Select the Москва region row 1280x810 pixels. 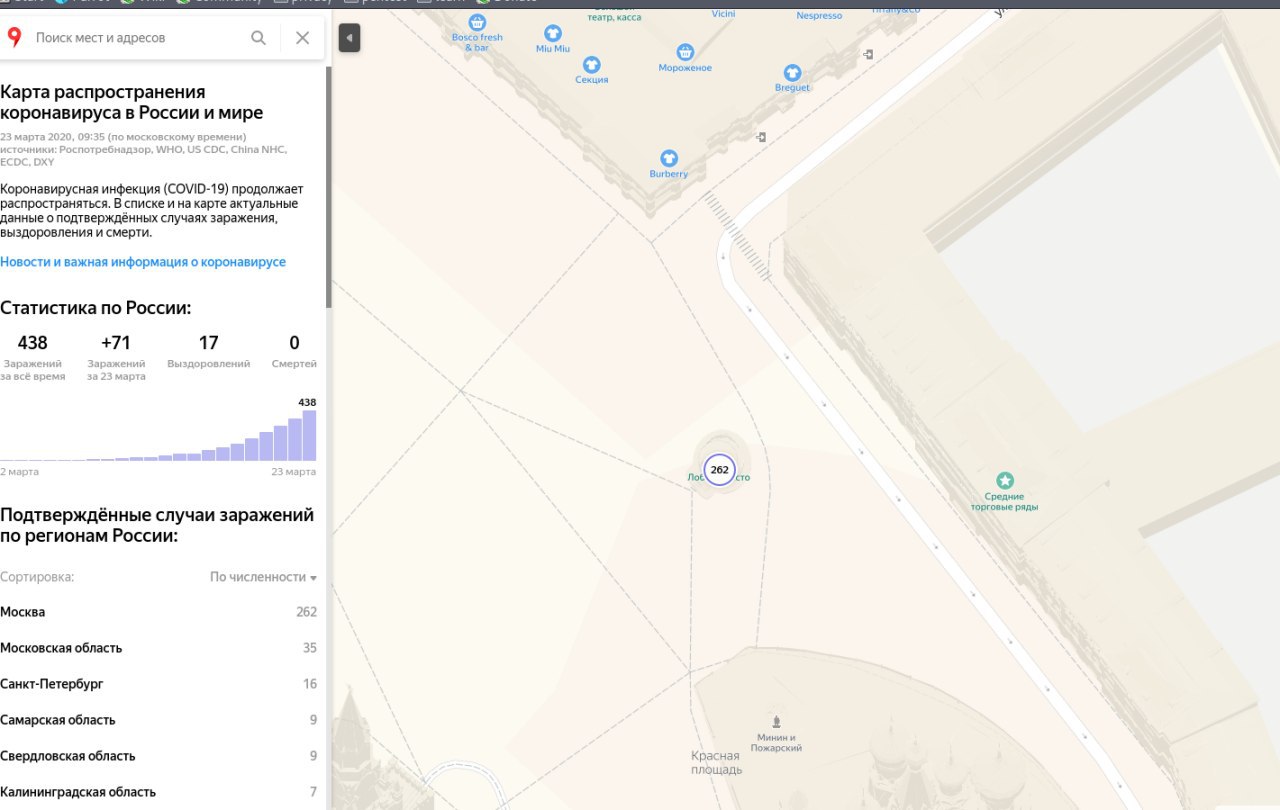point(159,612)
